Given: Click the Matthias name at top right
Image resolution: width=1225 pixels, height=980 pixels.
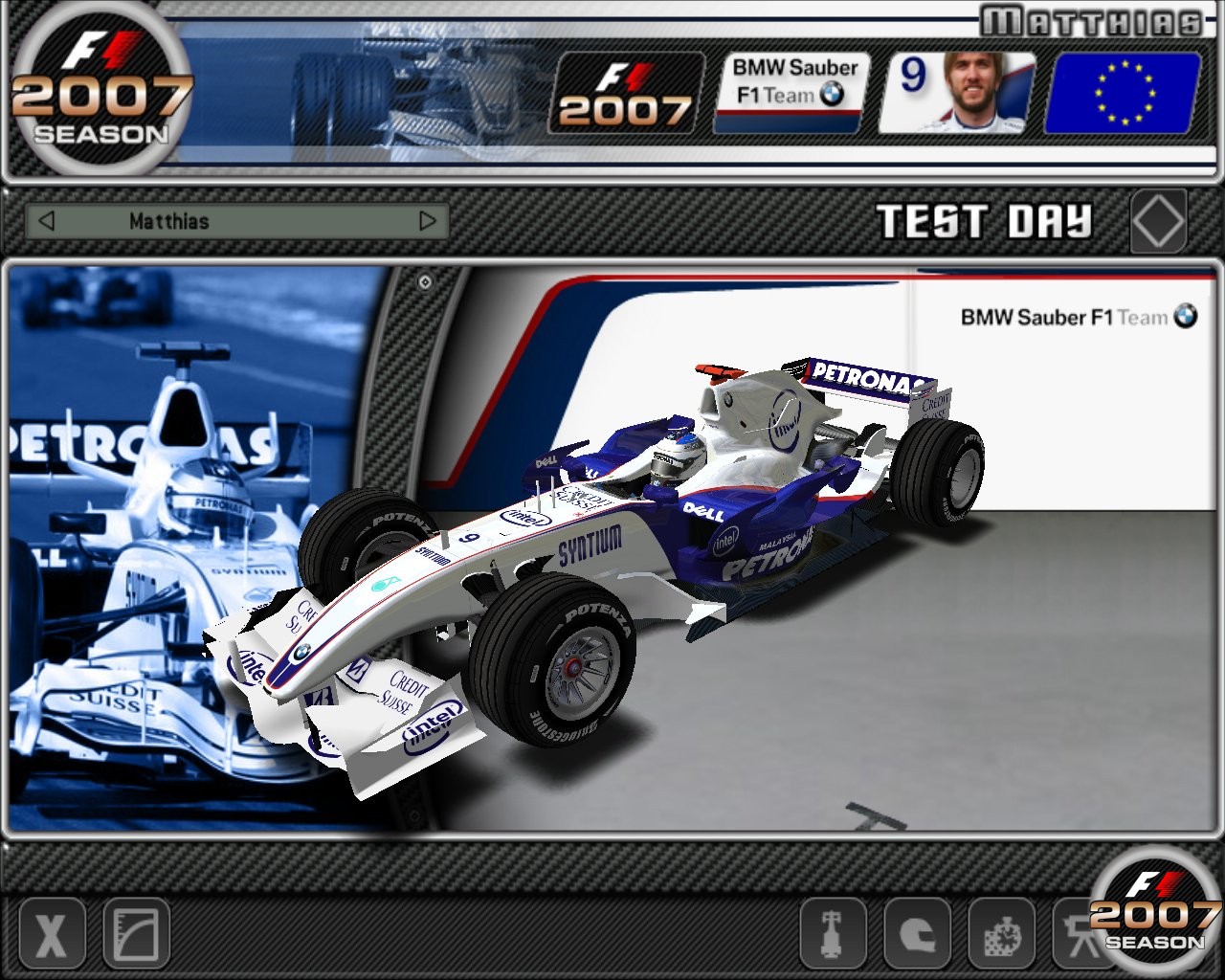Looking at the screenshot, I should (1091, 21).
